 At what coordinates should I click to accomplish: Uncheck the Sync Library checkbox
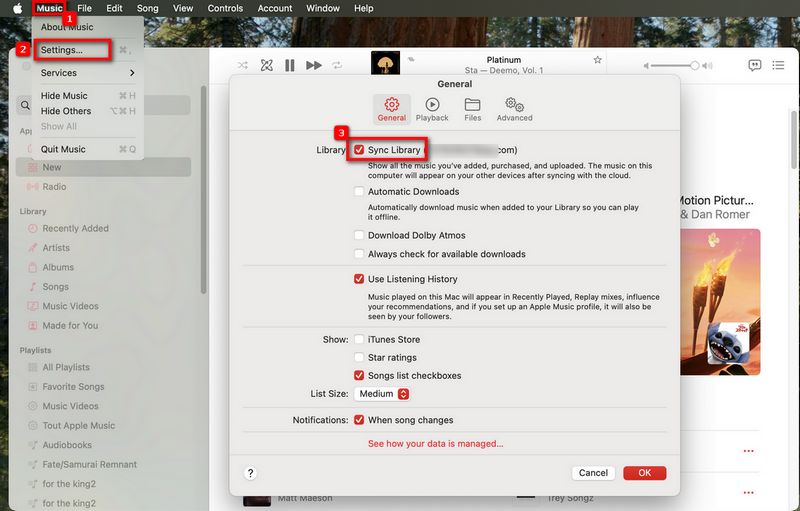point(359,149)
